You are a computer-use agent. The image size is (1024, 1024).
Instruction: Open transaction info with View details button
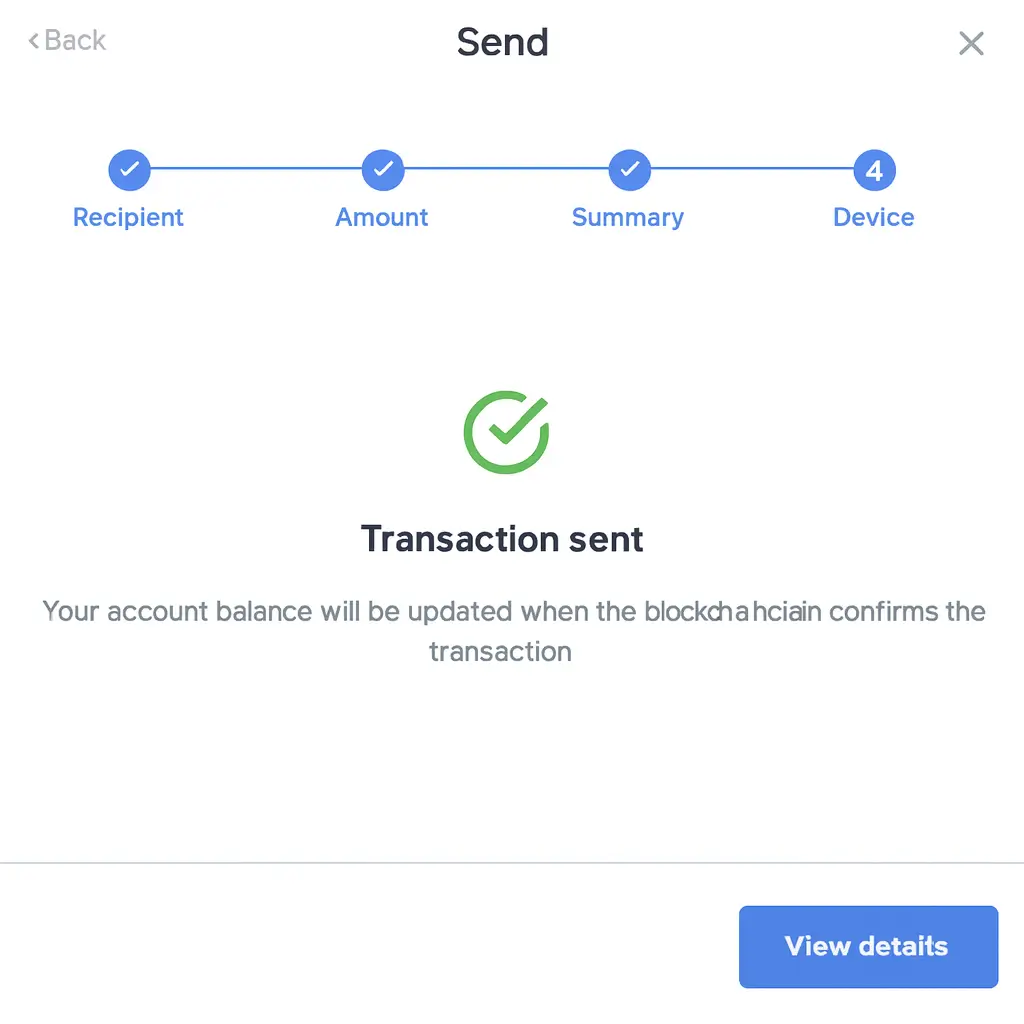pyautogui.click(x=868, y=946)
